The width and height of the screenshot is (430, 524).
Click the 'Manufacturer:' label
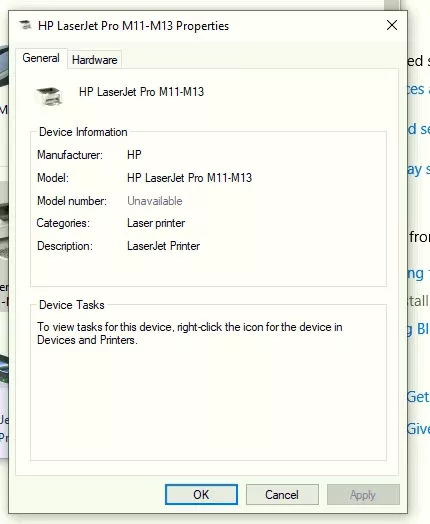(x=70, y=155)
